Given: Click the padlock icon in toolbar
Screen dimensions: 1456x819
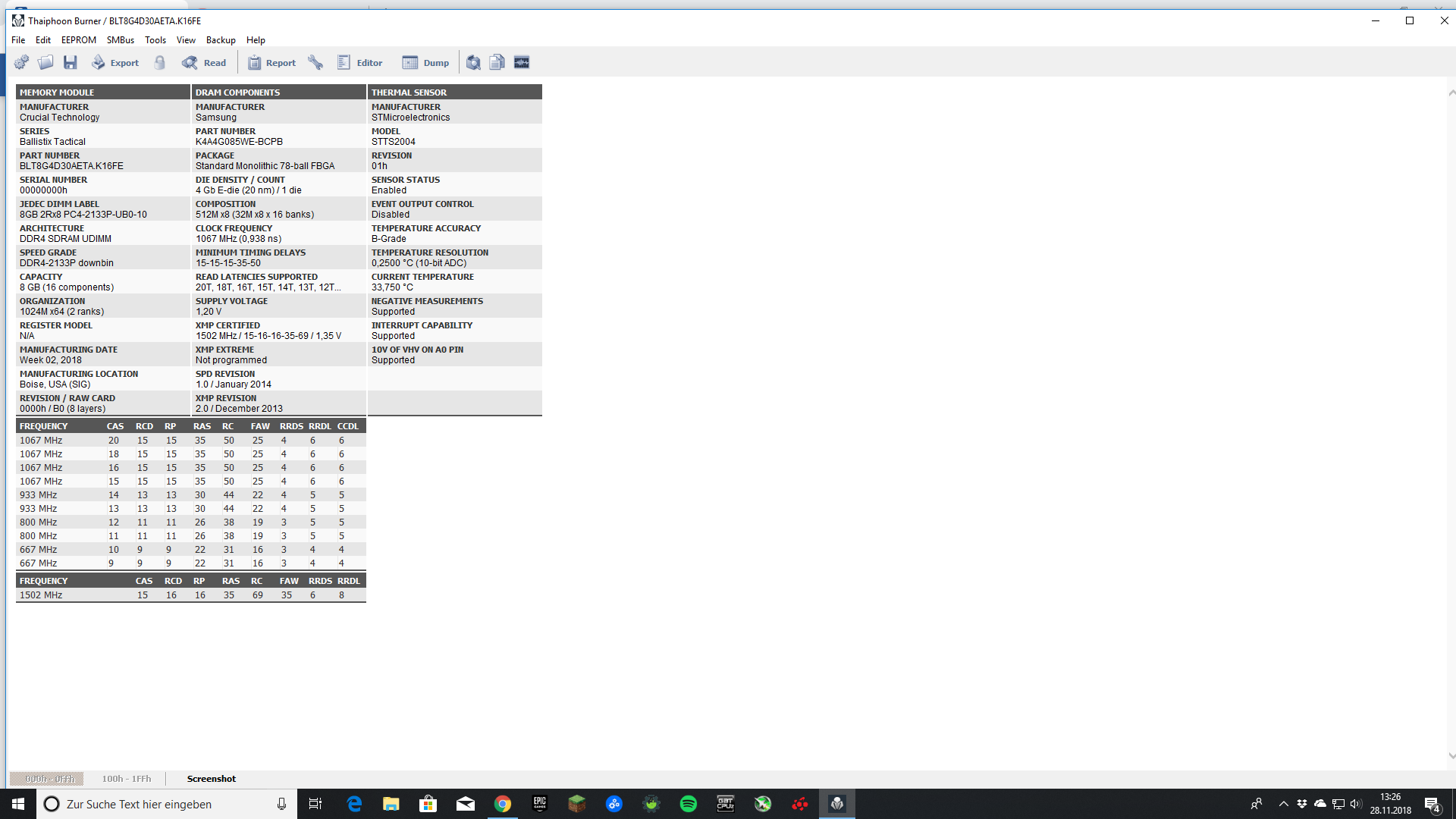Looking at the screenshot, I should tap(160, 63).
